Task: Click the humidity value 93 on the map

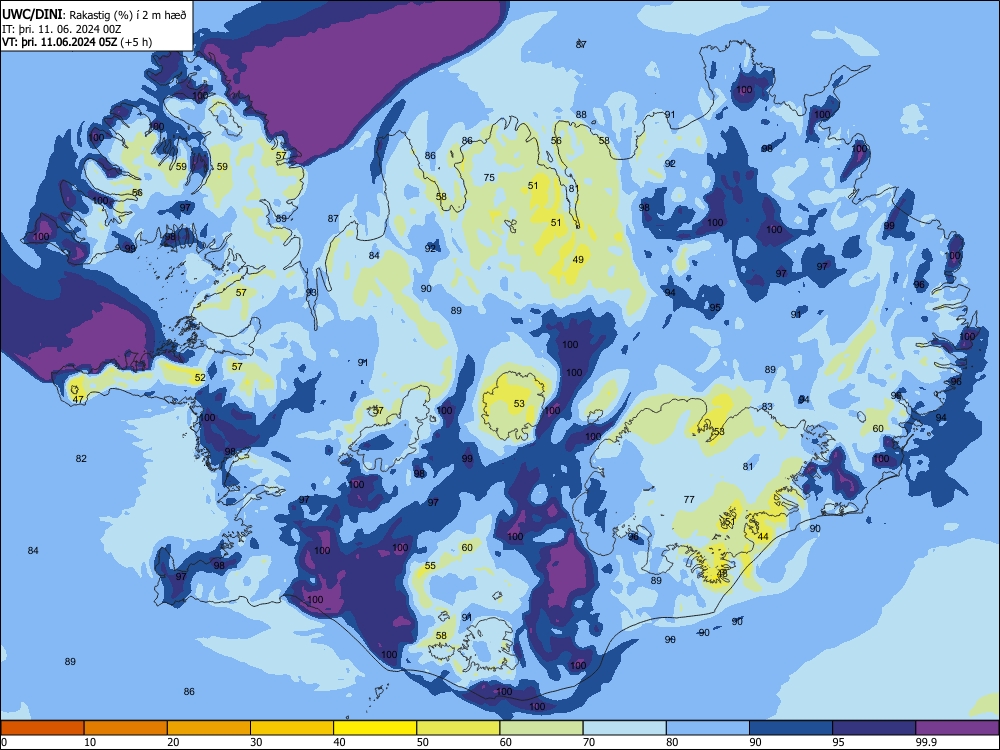Action: point(311,292)
